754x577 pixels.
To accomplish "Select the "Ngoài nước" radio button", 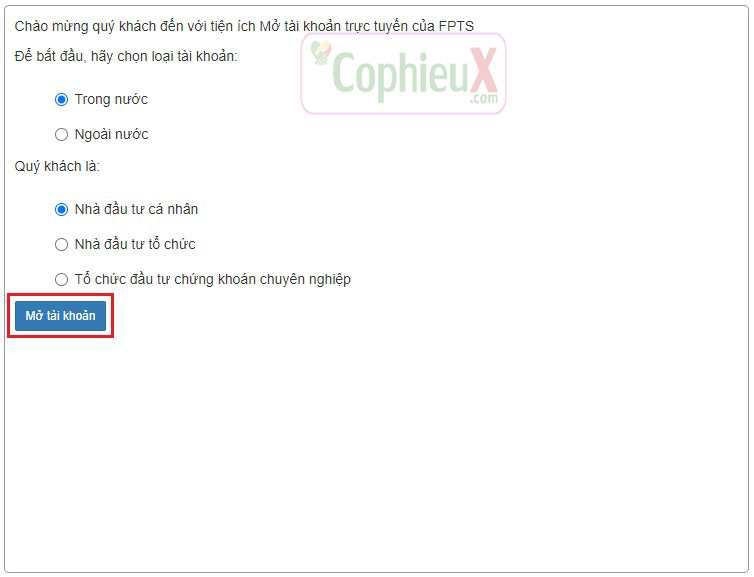I will (61, 134).
